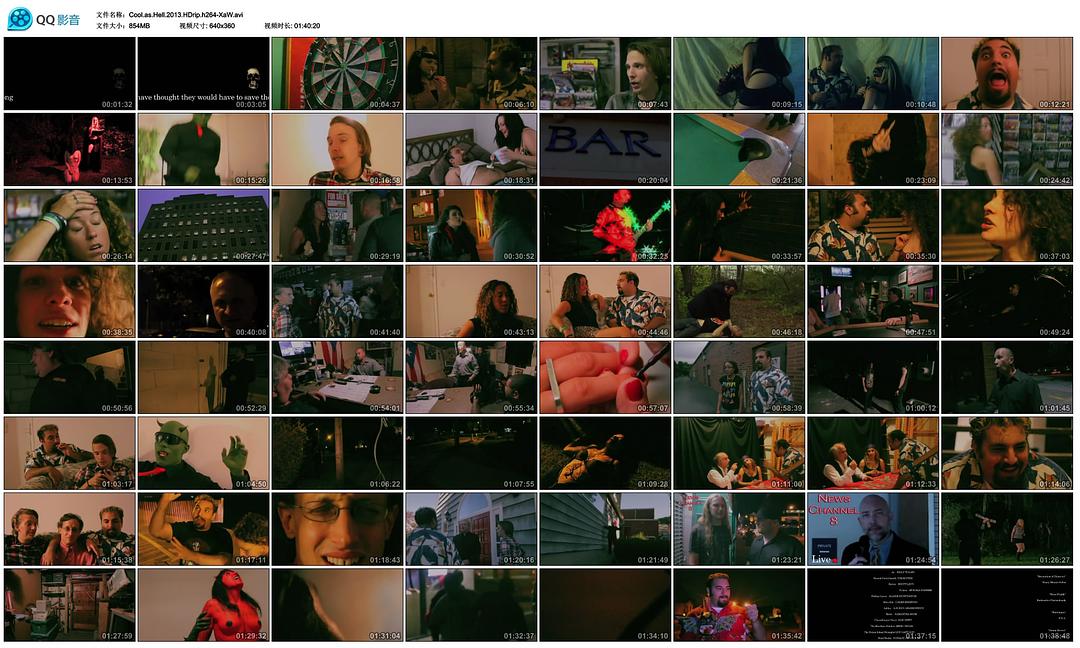Select the man holding drink thumbnail at 01:35:42
This screenshot has width=1080, height=648.
coord(739,605)
